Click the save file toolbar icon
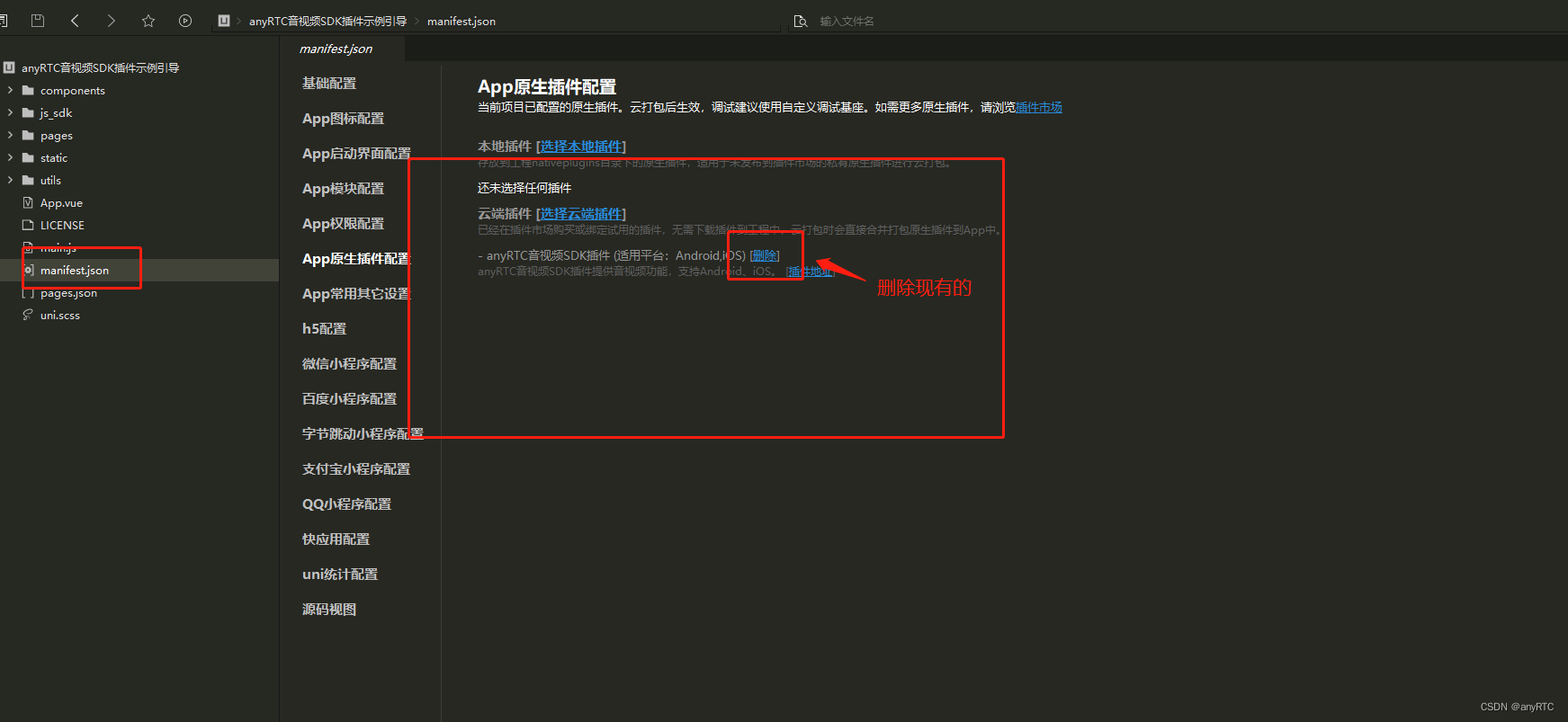The width and height of the screenshot is (1568, 722). [x=38, y=21]
